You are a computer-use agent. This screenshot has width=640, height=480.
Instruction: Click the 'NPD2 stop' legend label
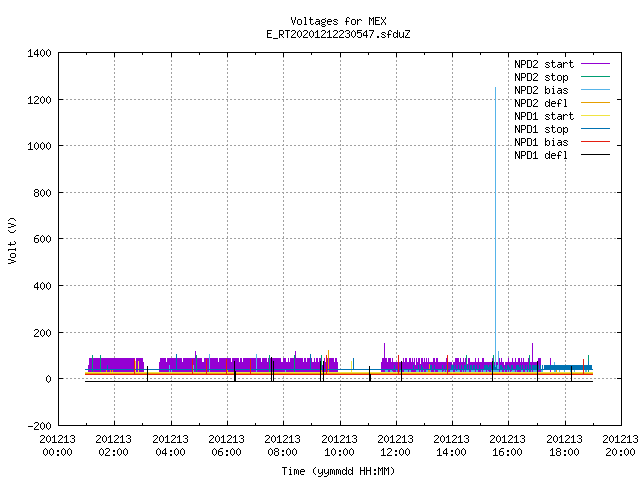point(541,77)
